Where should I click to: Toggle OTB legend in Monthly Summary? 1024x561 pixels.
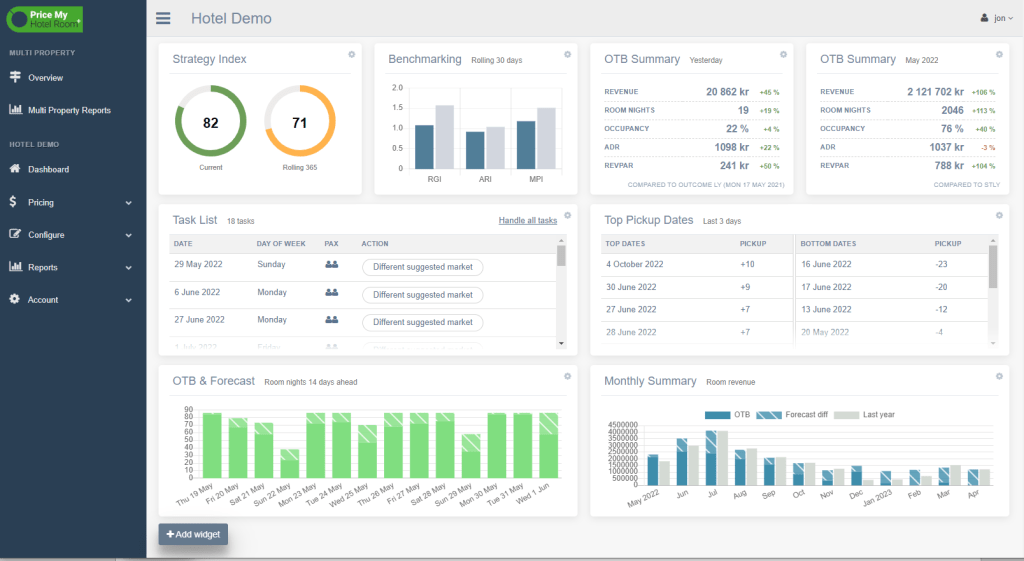[x=727, y=414]
